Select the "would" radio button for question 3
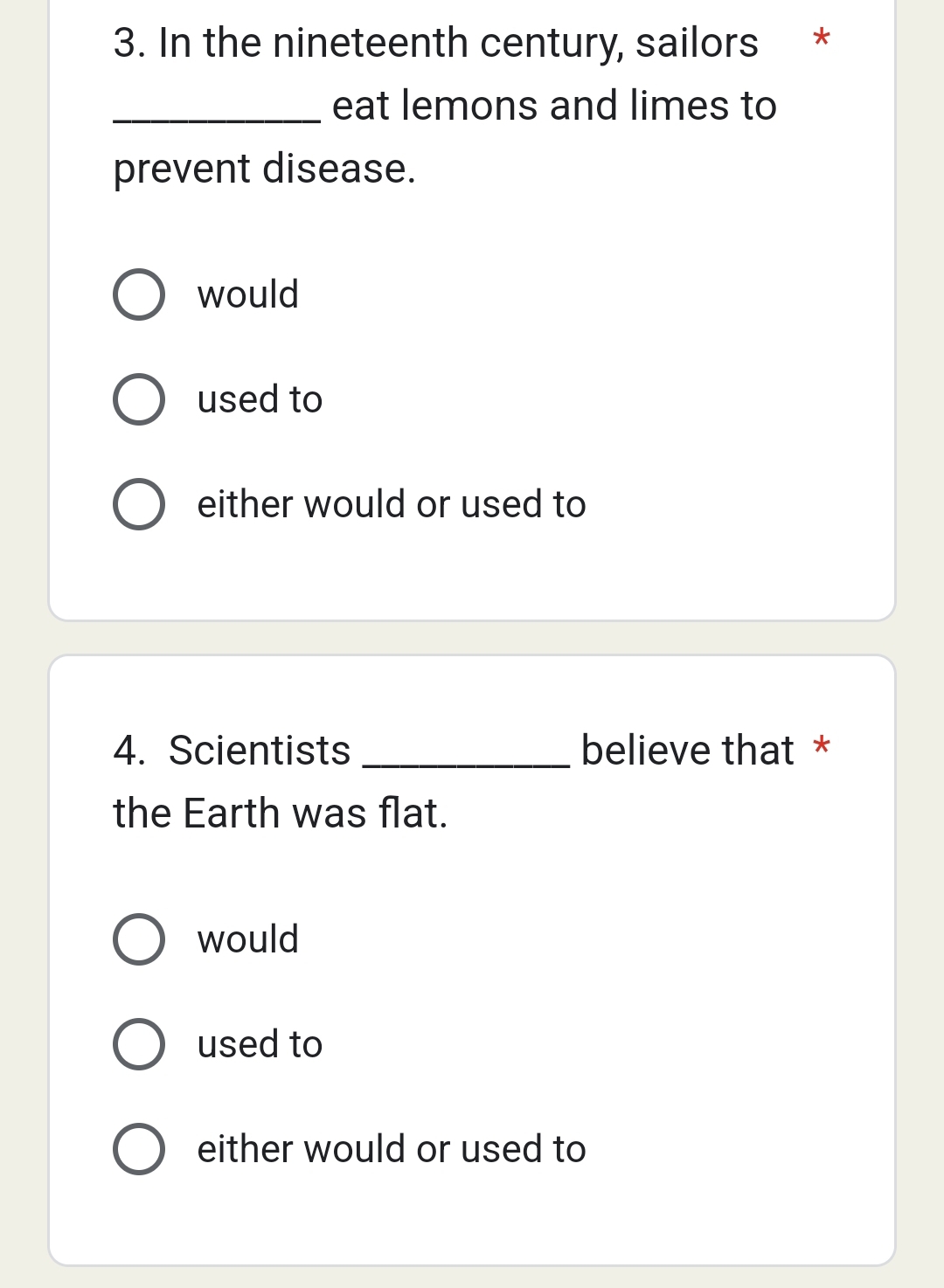 [139, 294]
